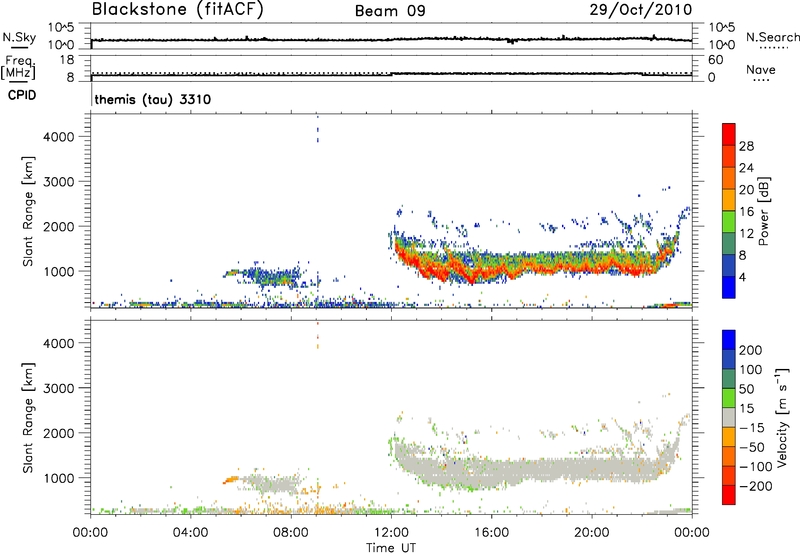Click the velocity panel 'Slant Range [km]' label

(x=28, y=417)
